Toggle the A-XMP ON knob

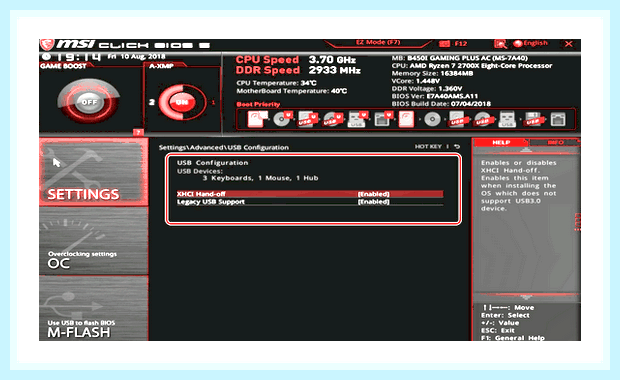tap(182, 102)
